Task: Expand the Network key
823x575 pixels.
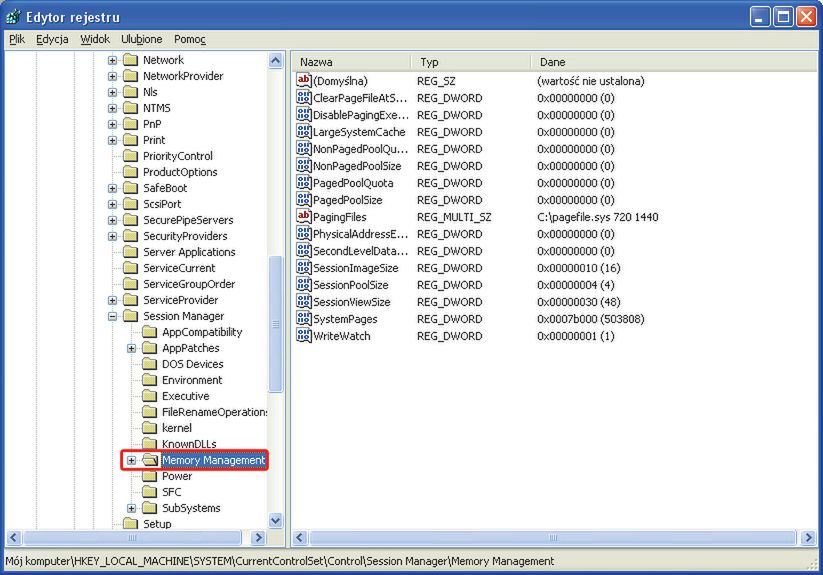Action: 112,60
